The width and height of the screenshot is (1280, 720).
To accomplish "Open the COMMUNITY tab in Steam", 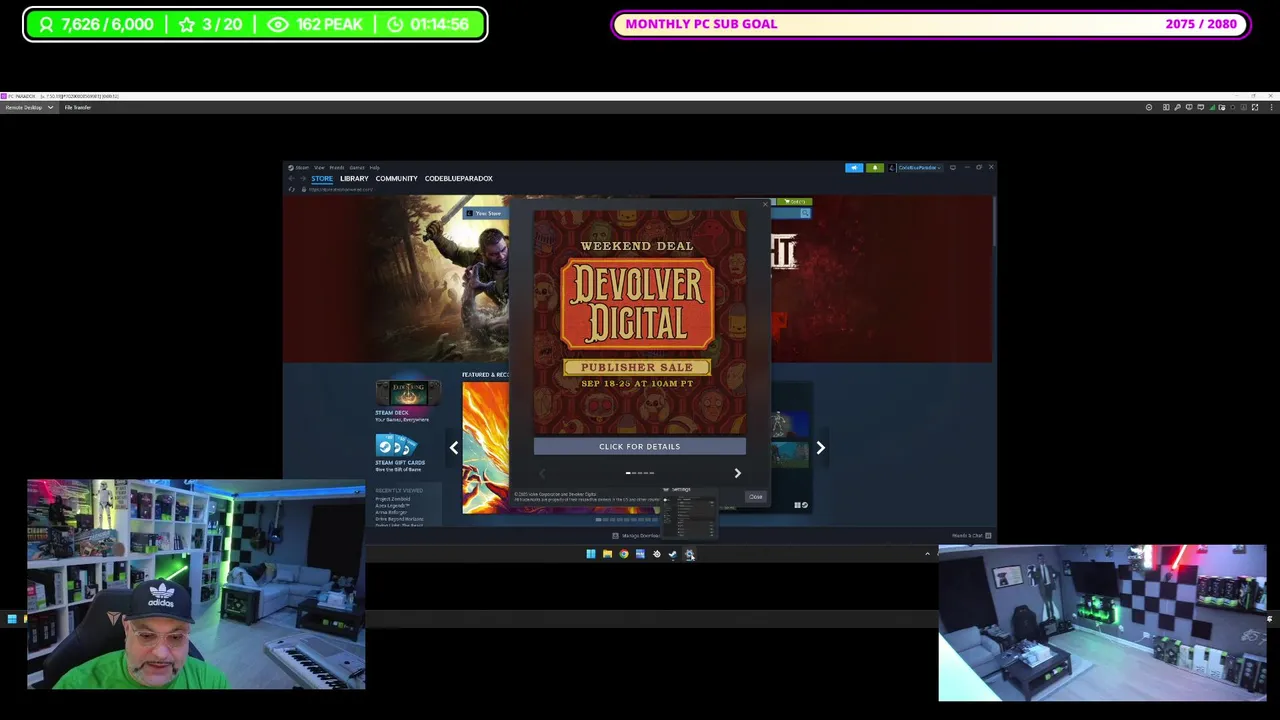I will pyautogui.click(x=397, y=178).
